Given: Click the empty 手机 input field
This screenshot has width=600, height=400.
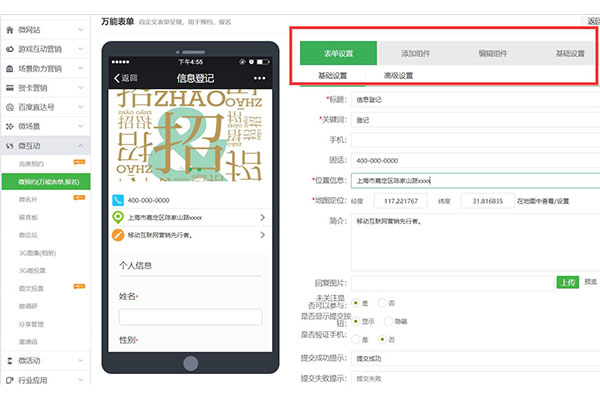Looking at the screenshot, I should tap(476, 140).
